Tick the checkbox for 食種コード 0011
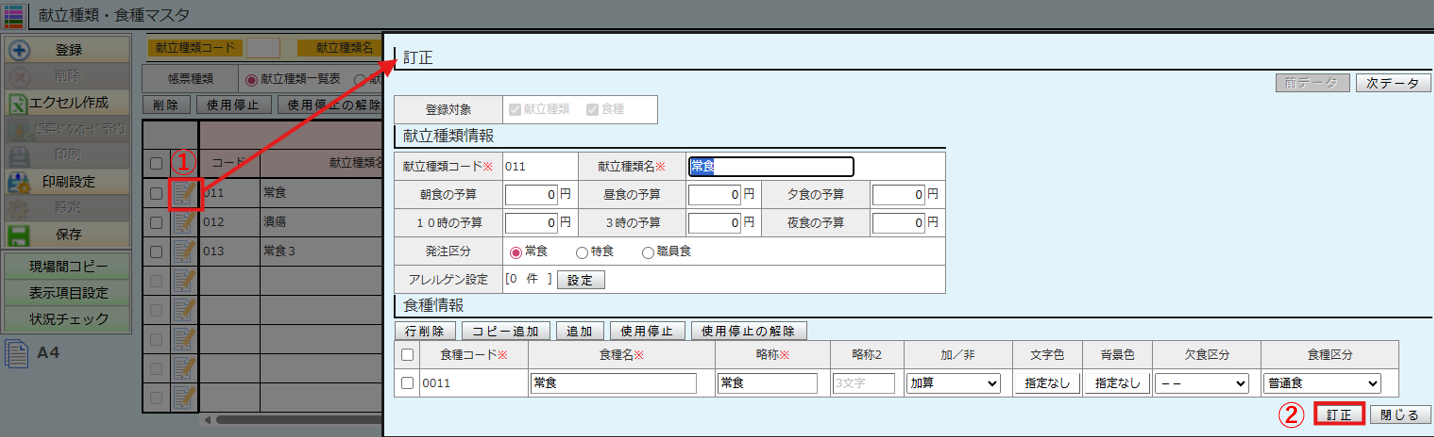 click(407, 383)
